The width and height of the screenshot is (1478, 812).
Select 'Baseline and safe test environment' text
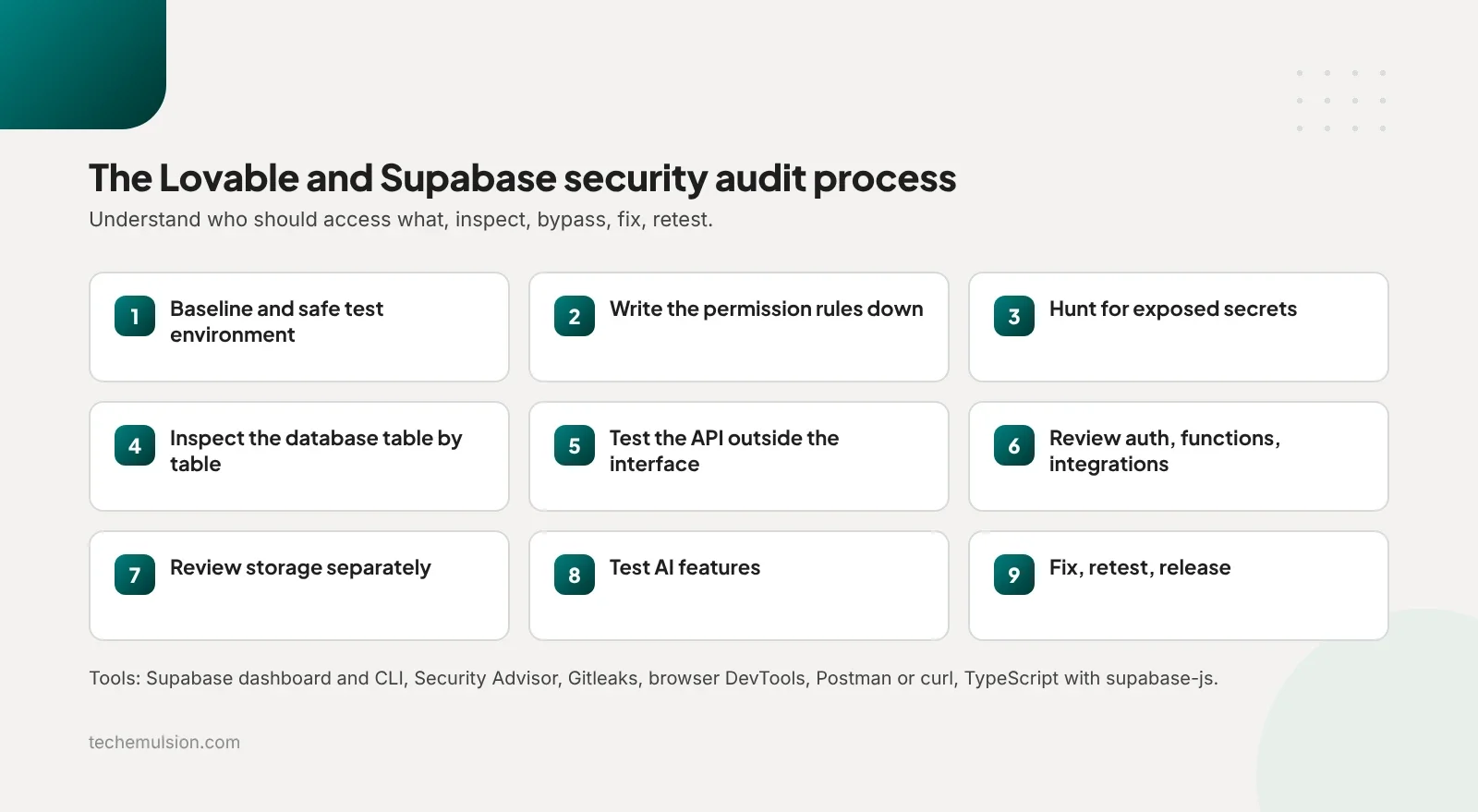(276, 321)
